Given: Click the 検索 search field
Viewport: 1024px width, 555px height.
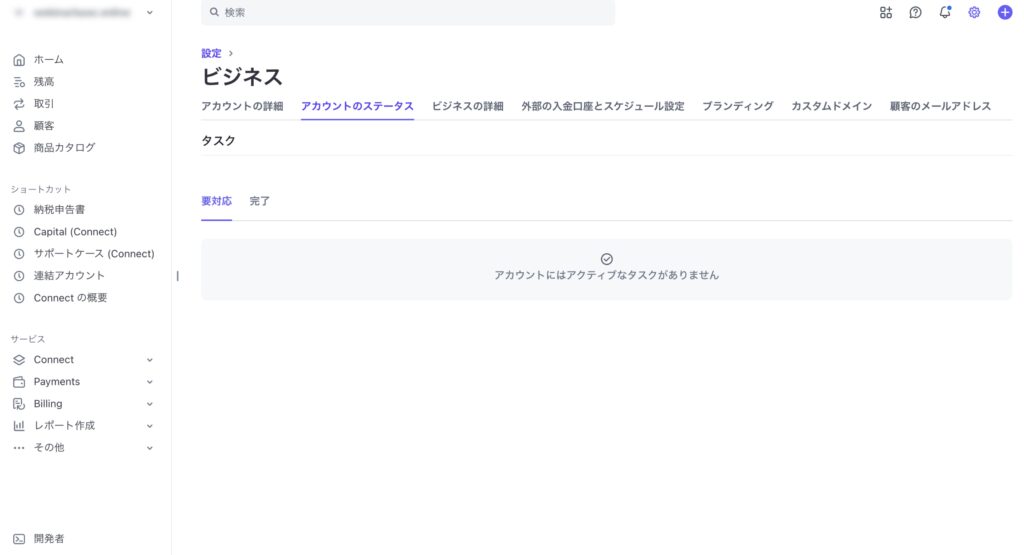Looking at the screenshot, I should click(x=408, y=13).
